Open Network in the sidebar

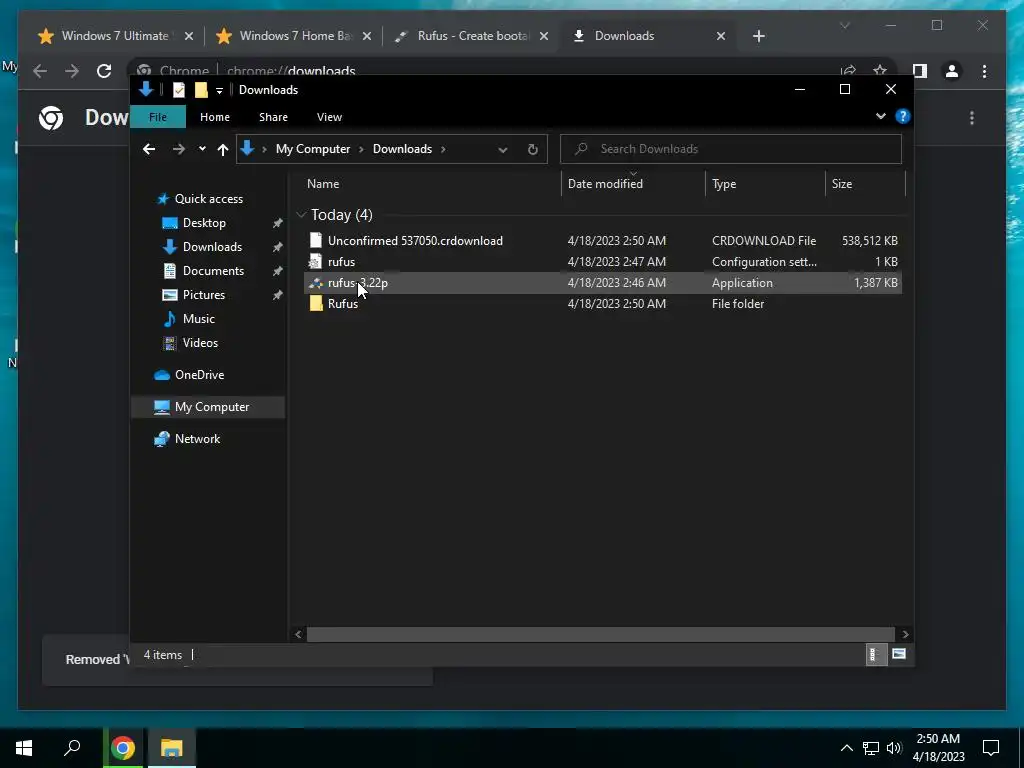click(197, 439)
